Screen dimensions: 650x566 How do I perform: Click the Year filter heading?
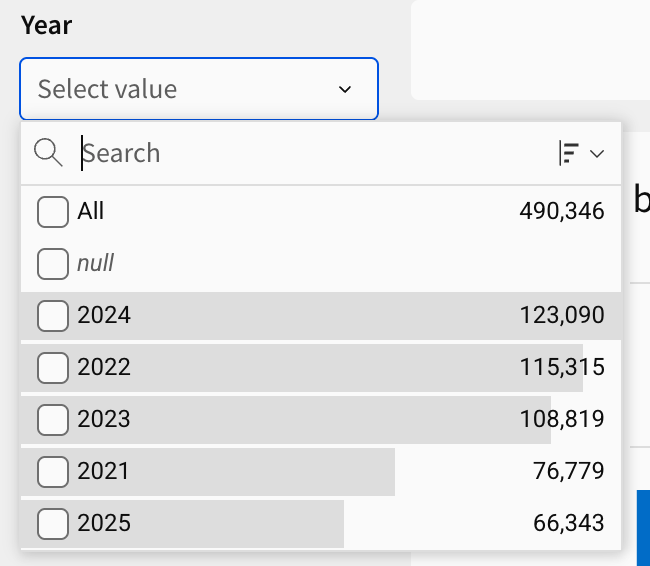click(46, 25)
